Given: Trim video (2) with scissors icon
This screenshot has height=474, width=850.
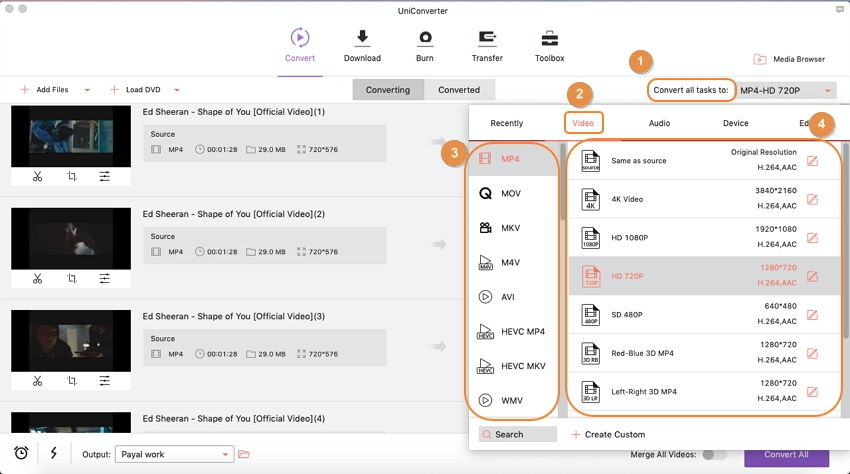Looking at the screenshot, I should pos(37,279).
